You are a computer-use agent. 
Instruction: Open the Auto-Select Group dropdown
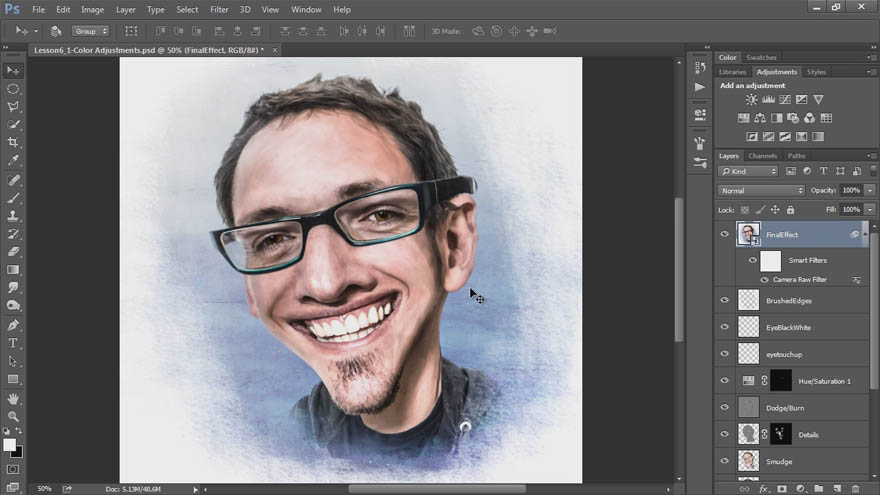click(x=90, y=31)
